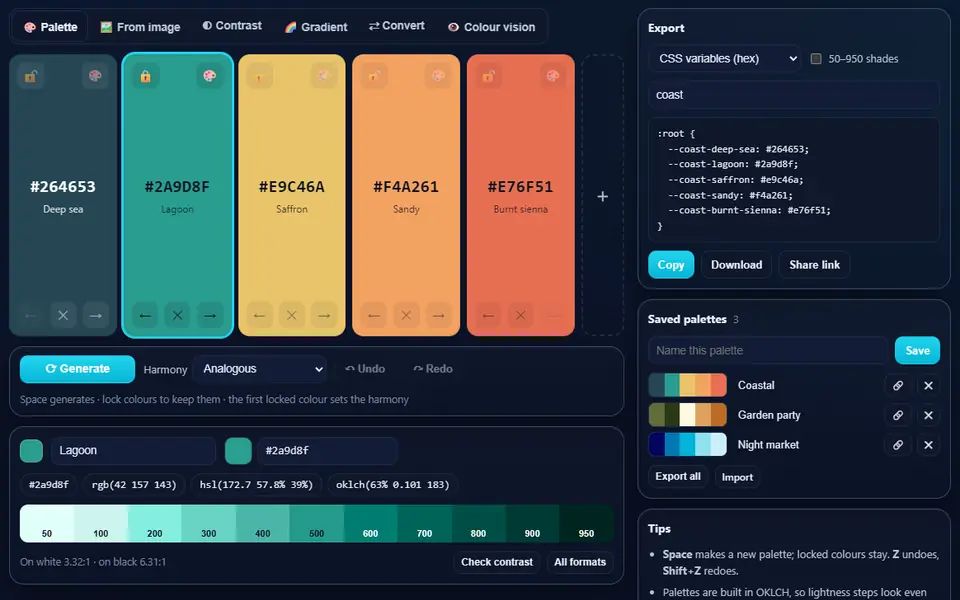Screen dimensions: 960x600
Task: Import saved palettes
Action: (x=737, y=477)
